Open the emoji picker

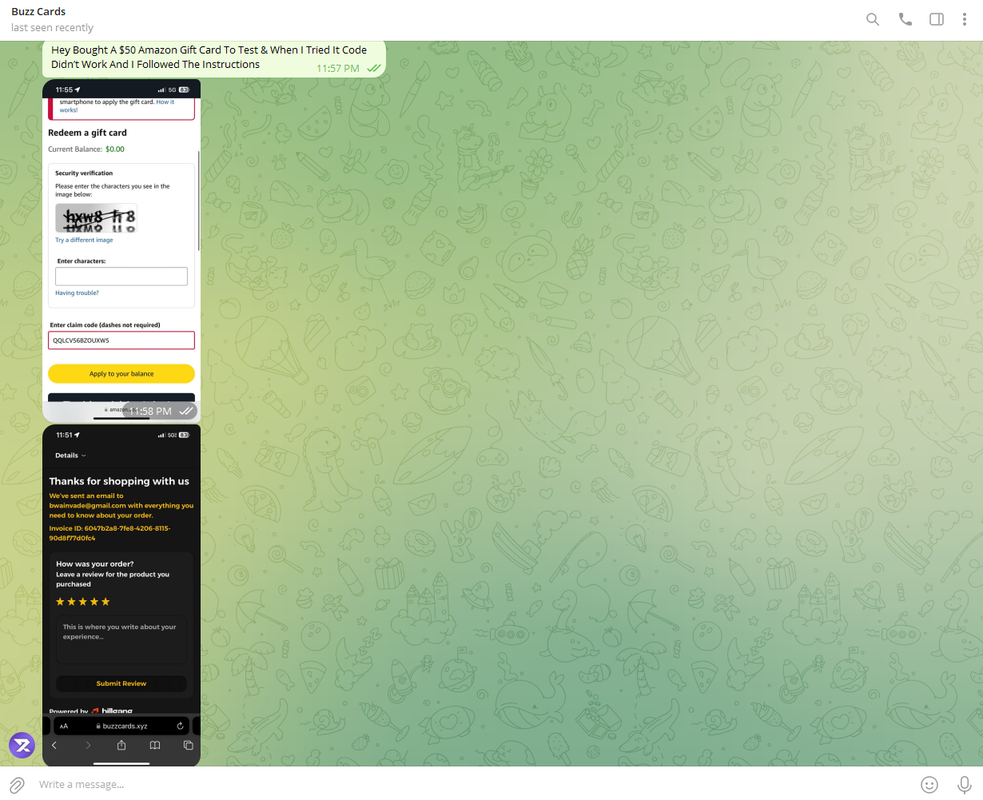click(929, 784)
